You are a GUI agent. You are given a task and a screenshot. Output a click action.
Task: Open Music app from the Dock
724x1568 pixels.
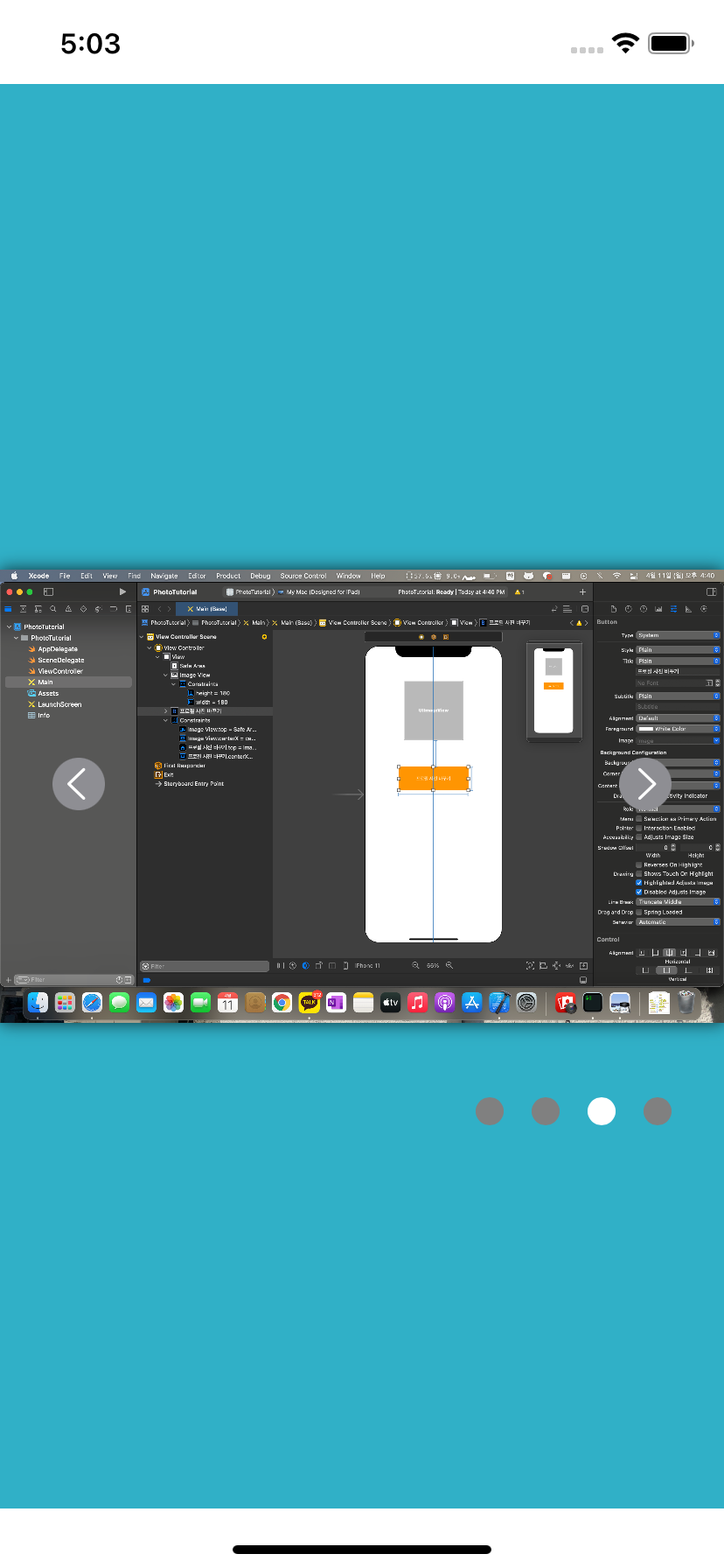(x=417, y=1003)
